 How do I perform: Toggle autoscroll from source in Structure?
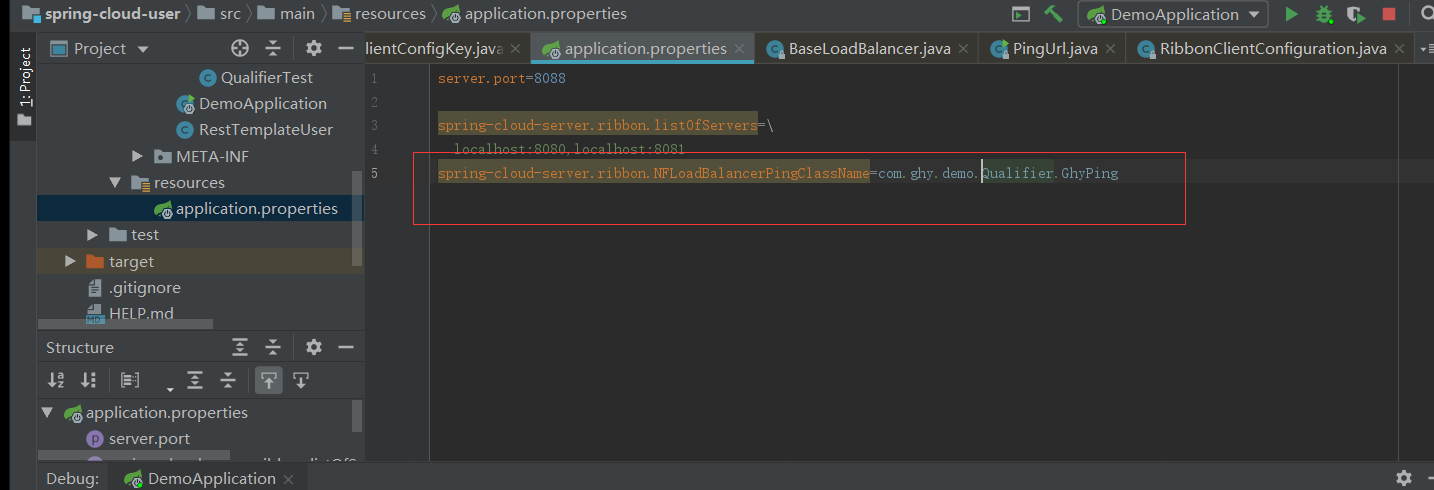pos(301,380)
